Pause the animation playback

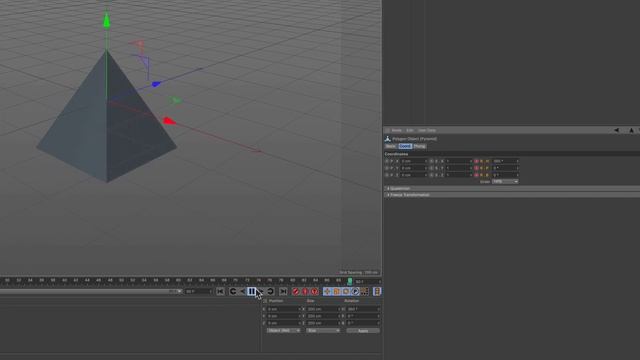pos(252,291)
